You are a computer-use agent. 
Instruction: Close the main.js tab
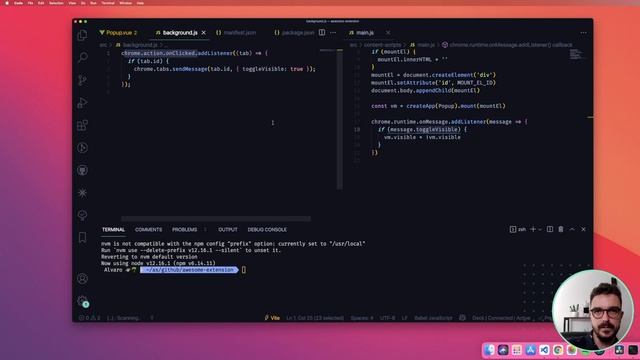tap(388, 33)
